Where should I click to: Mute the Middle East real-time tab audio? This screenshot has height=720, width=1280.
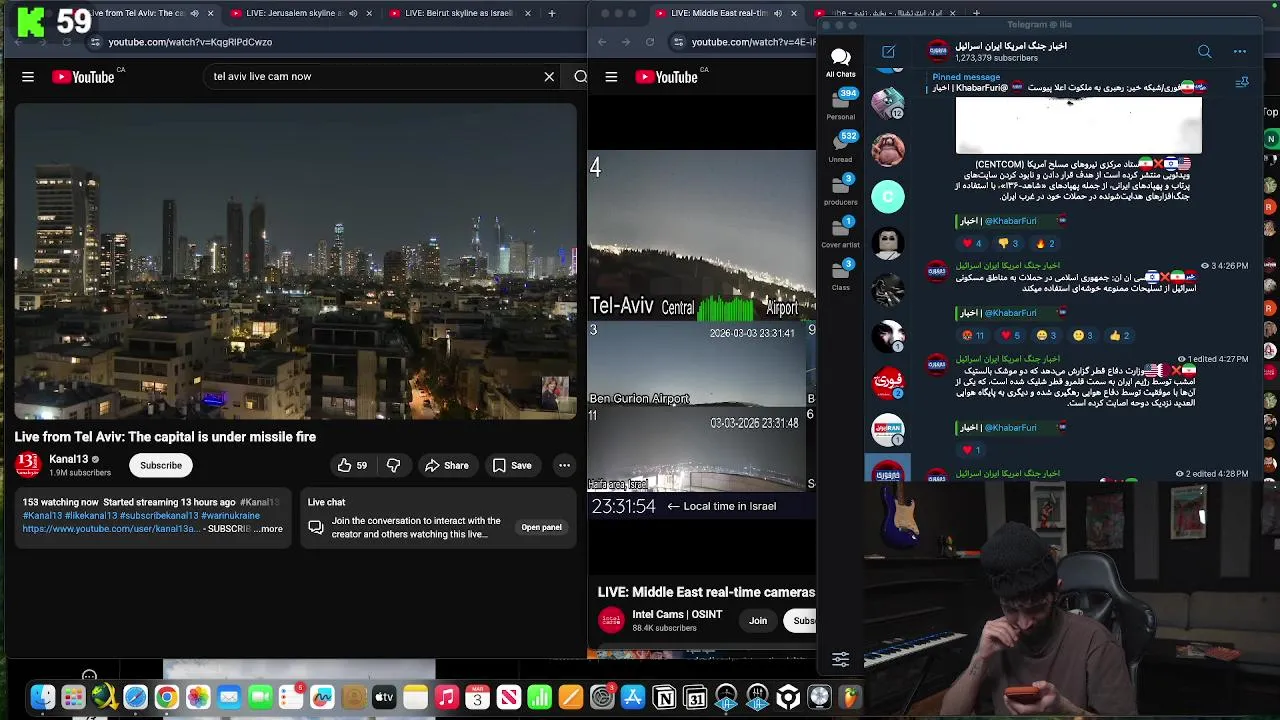(777, 13)
